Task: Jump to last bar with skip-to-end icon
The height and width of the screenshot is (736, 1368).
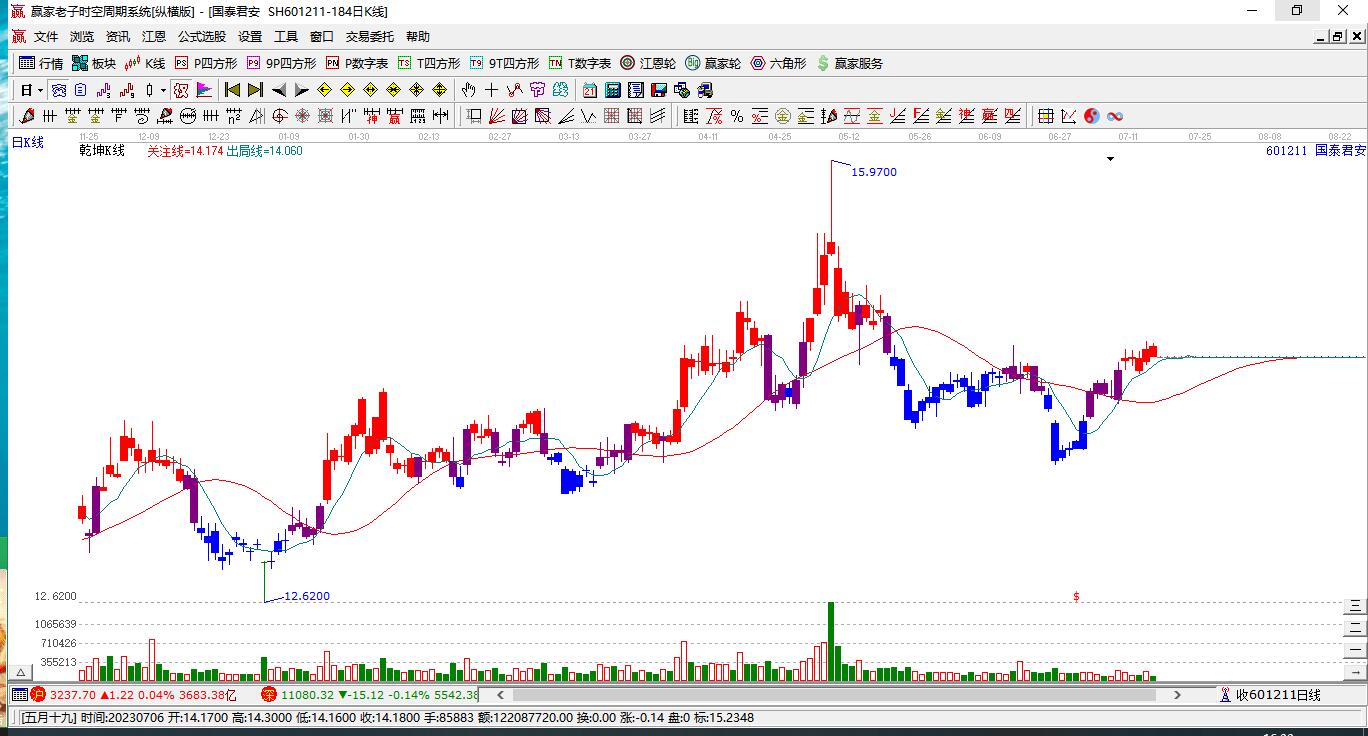Action: pos(255,90)
